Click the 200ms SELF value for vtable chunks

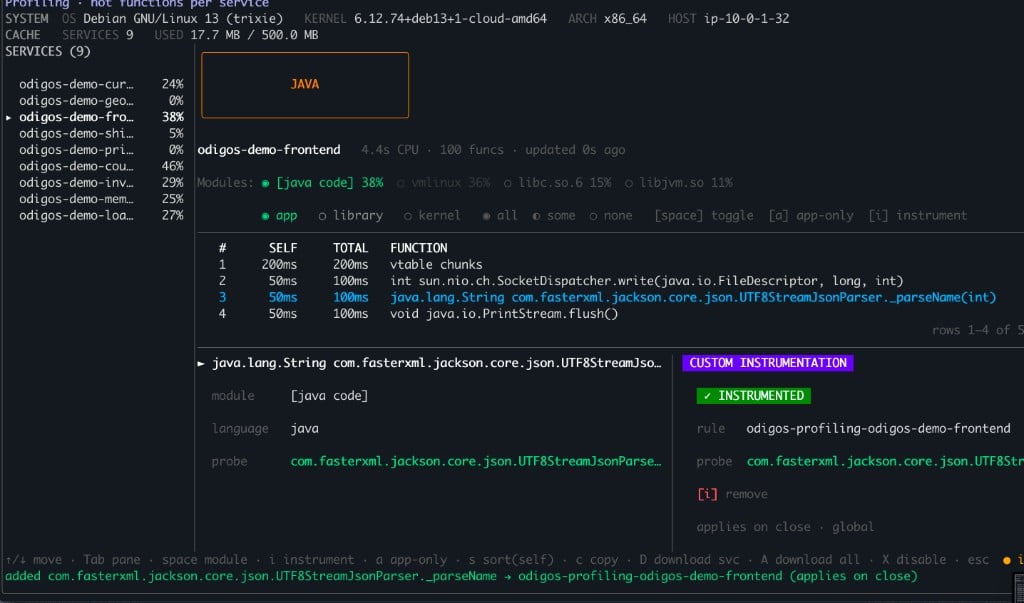279,264
